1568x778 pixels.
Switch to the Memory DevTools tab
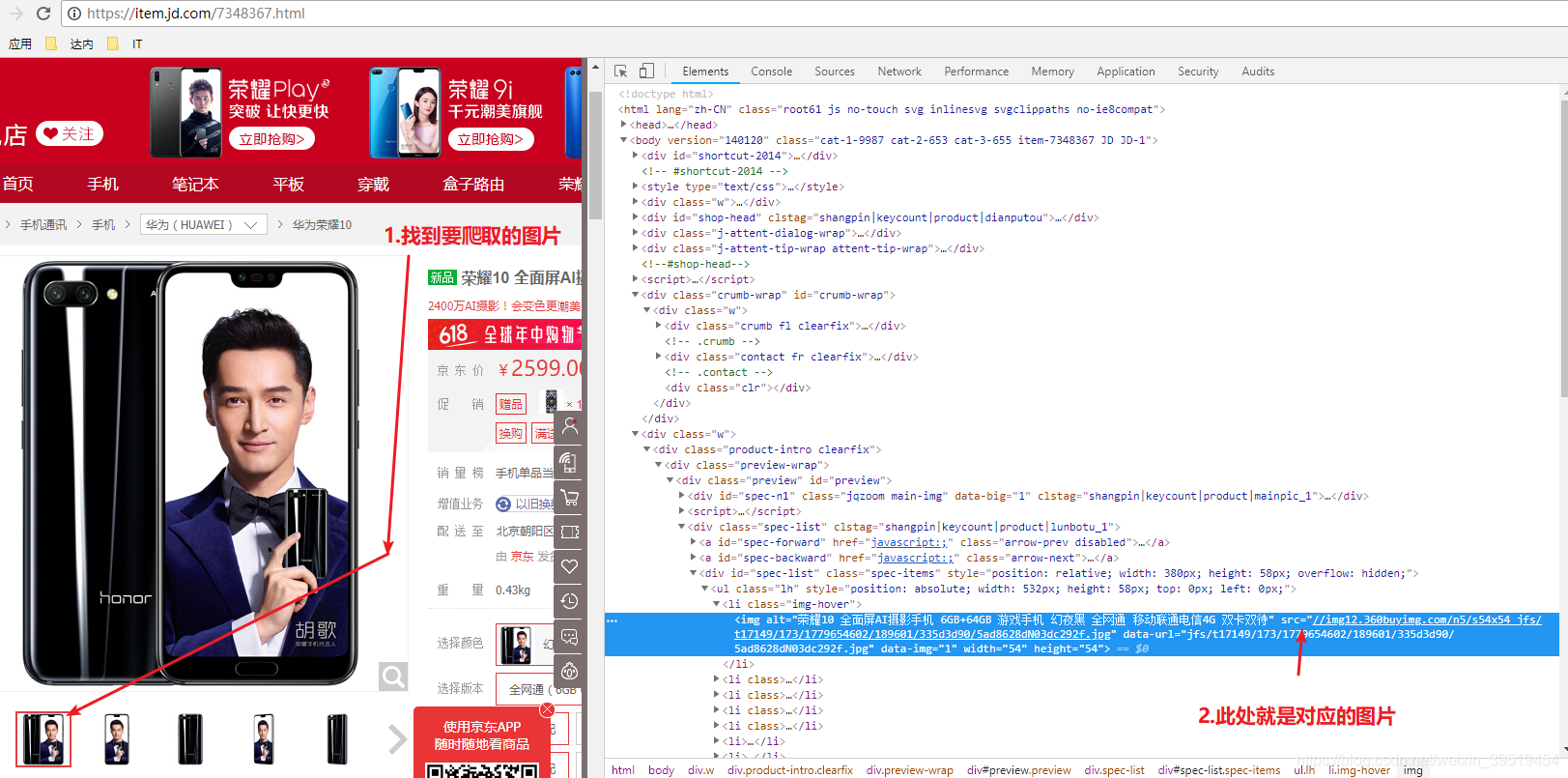[x=1052, y=72]
